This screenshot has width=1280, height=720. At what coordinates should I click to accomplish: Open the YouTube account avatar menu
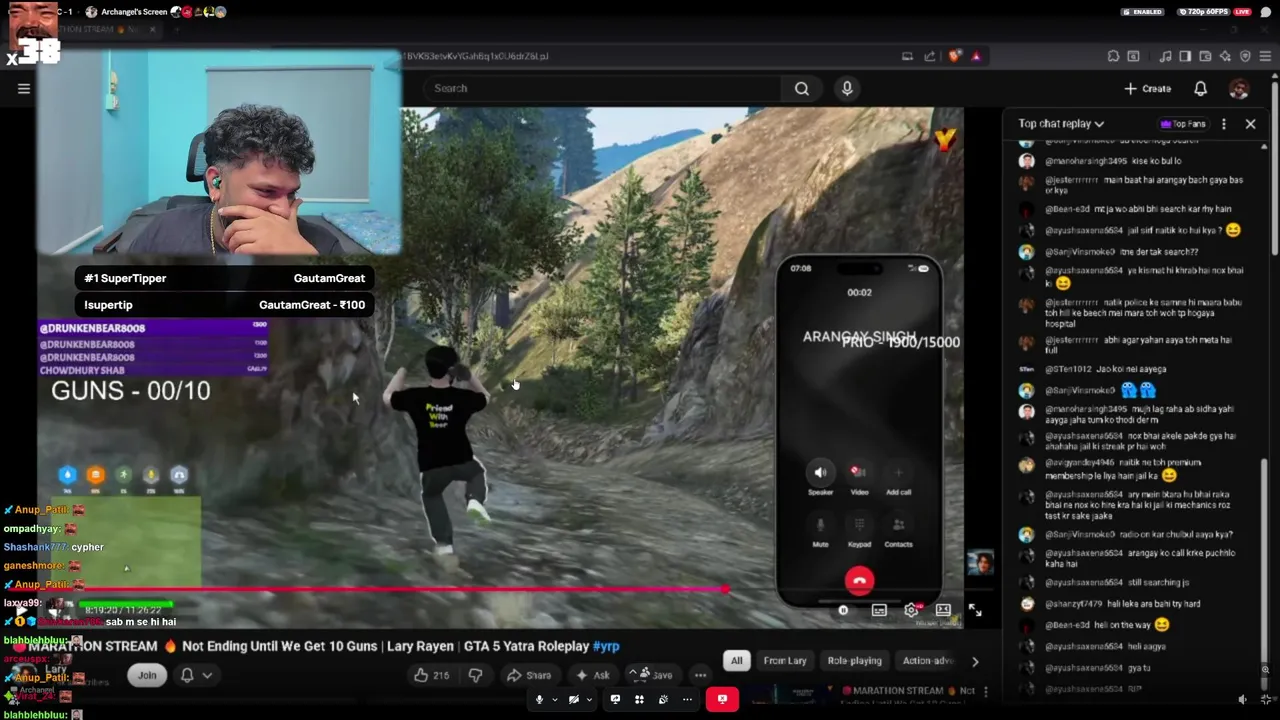[x=1239, y=88]
